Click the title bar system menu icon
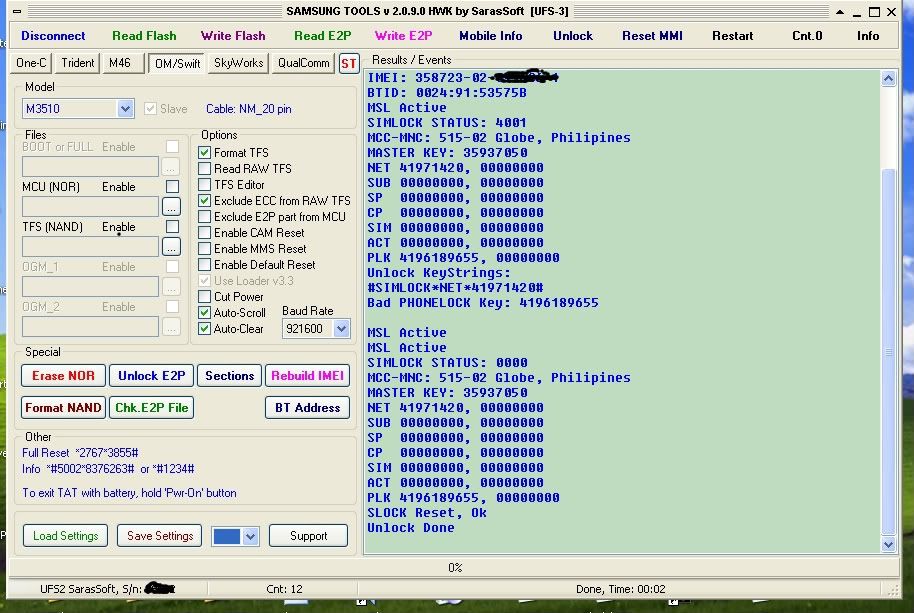Image resolution: width=914 pixels, height=613 pixels. tap(16, 11)
